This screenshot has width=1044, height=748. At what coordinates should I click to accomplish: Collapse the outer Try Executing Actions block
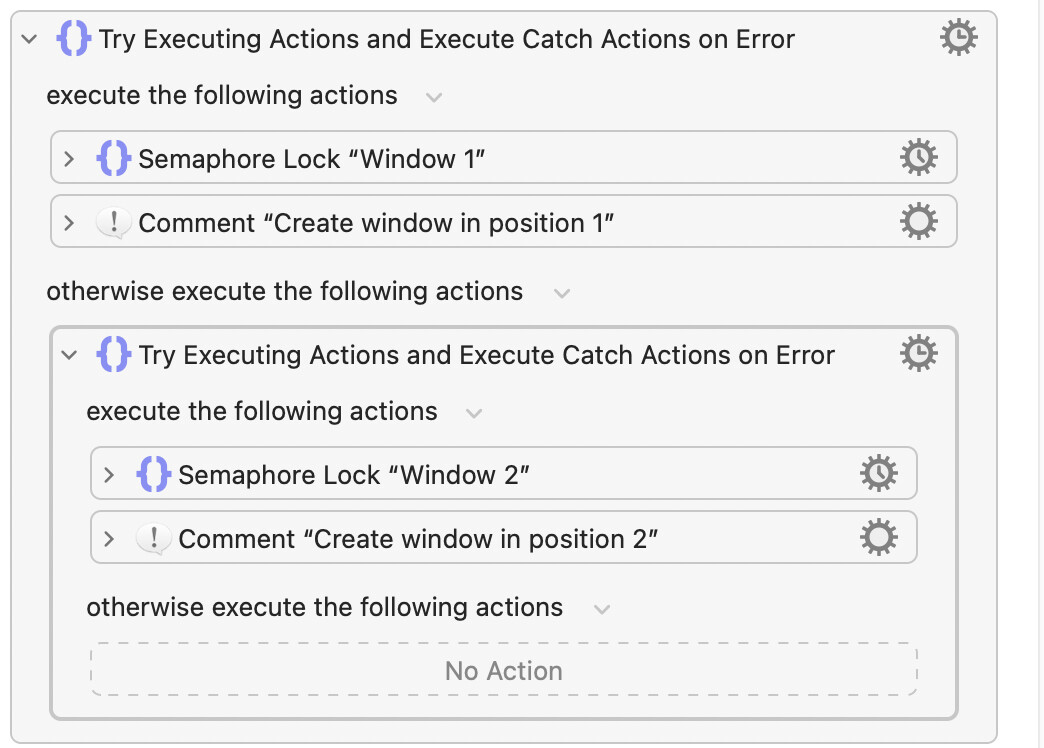point(29,39)
